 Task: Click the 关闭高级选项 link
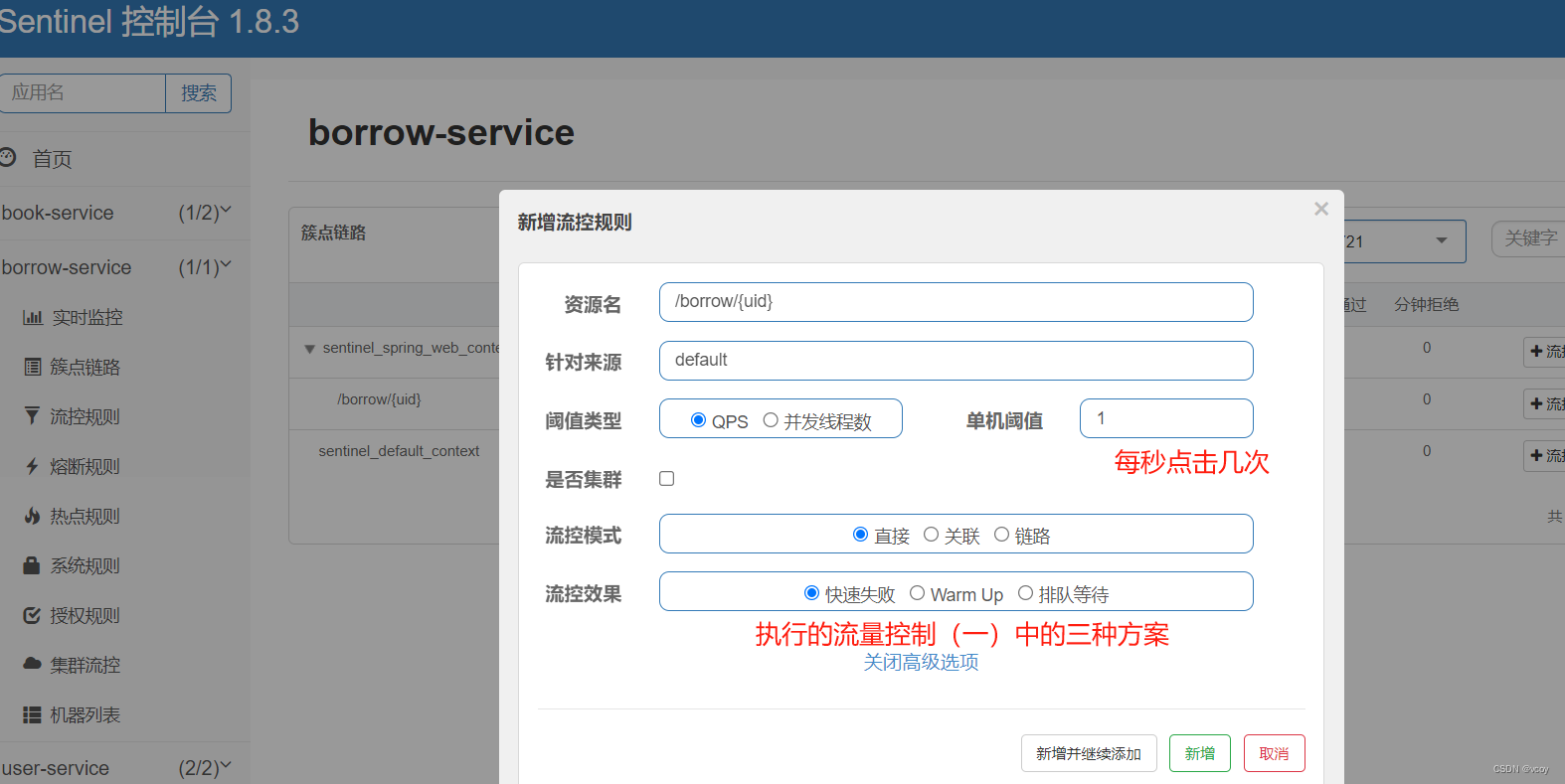pos(921,662)
